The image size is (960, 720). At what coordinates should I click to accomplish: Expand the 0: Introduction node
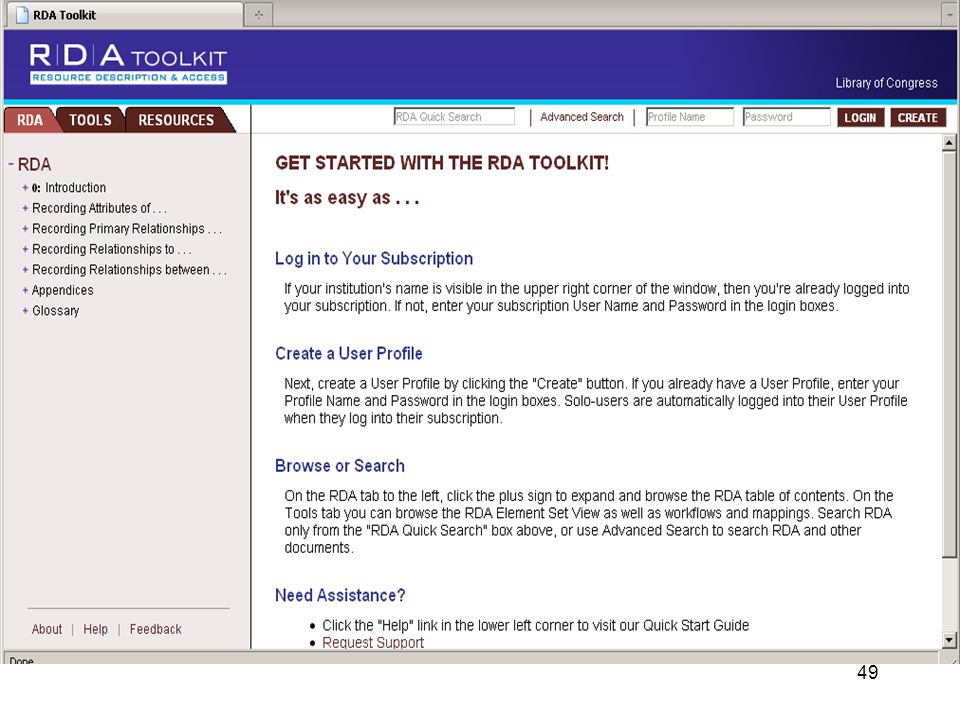[25, 188]
